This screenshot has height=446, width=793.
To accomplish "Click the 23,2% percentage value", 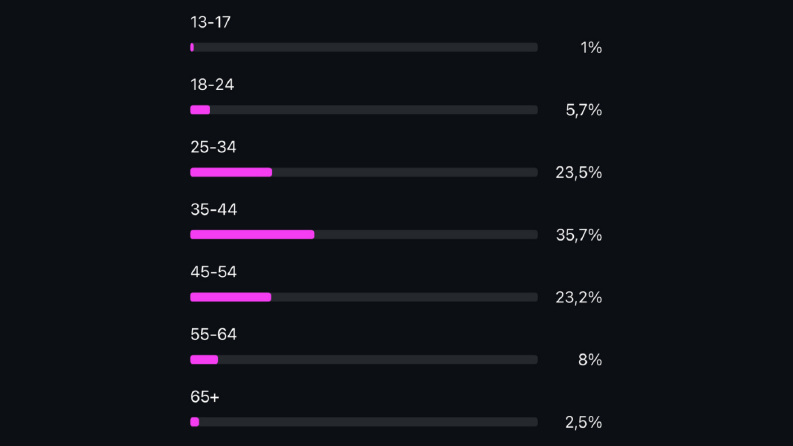I will pyautogui.click(x=579, y=297).
